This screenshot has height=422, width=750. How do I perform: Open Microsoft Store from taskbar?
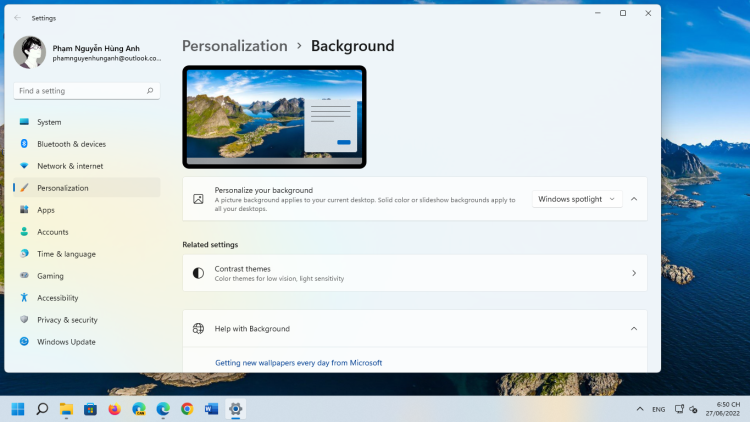coord(90,409)
